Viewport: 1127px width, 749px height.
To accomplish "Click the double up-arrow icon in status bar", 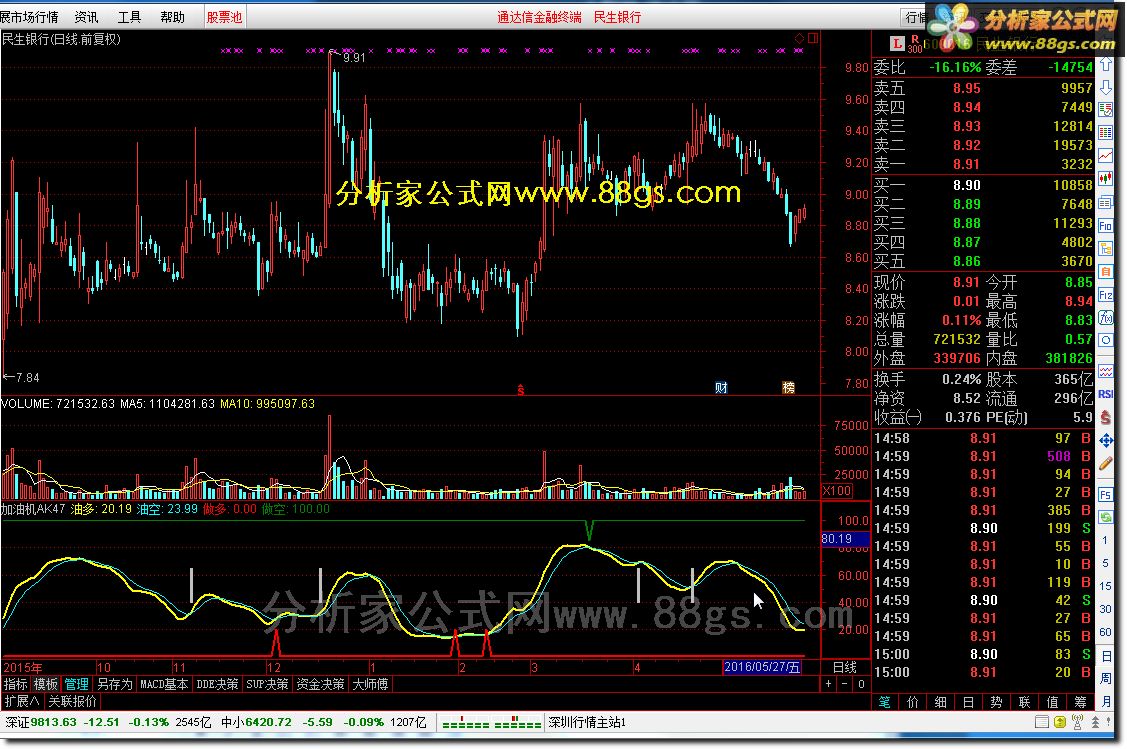I will (x=1095, y=722).
